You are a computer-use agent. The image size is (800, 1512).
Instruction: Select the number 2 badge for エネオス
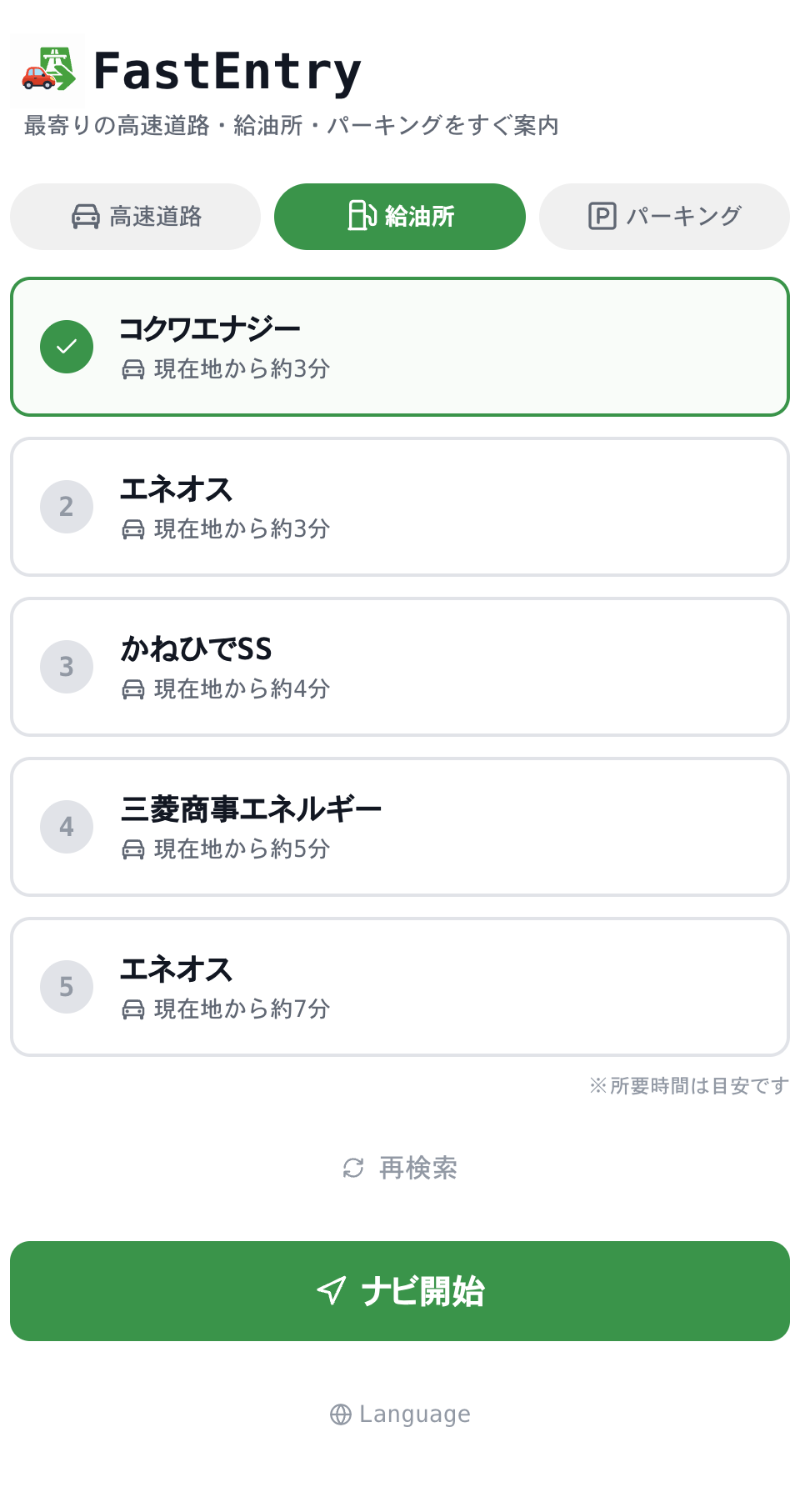[67, 507]
